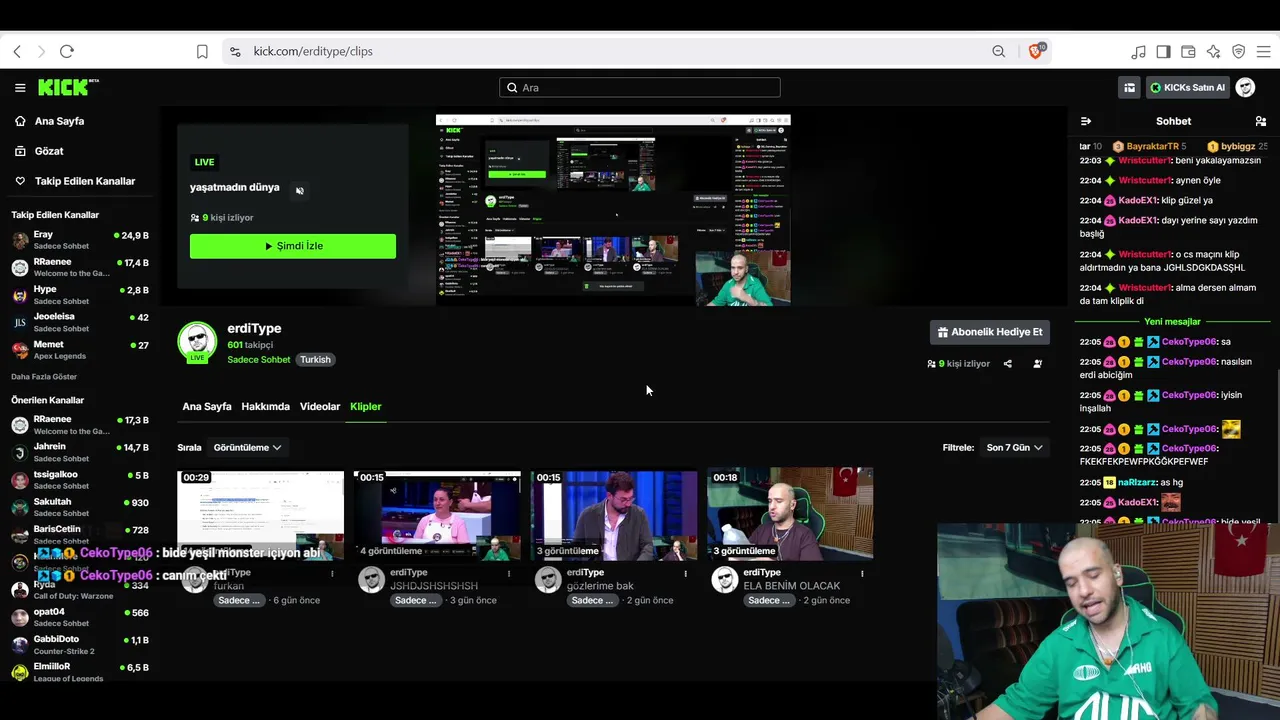The height and width of the screenshot is (720, 1280).
Task: Open the Brave VPN shield icon
Action: (x=1239, y=51)
